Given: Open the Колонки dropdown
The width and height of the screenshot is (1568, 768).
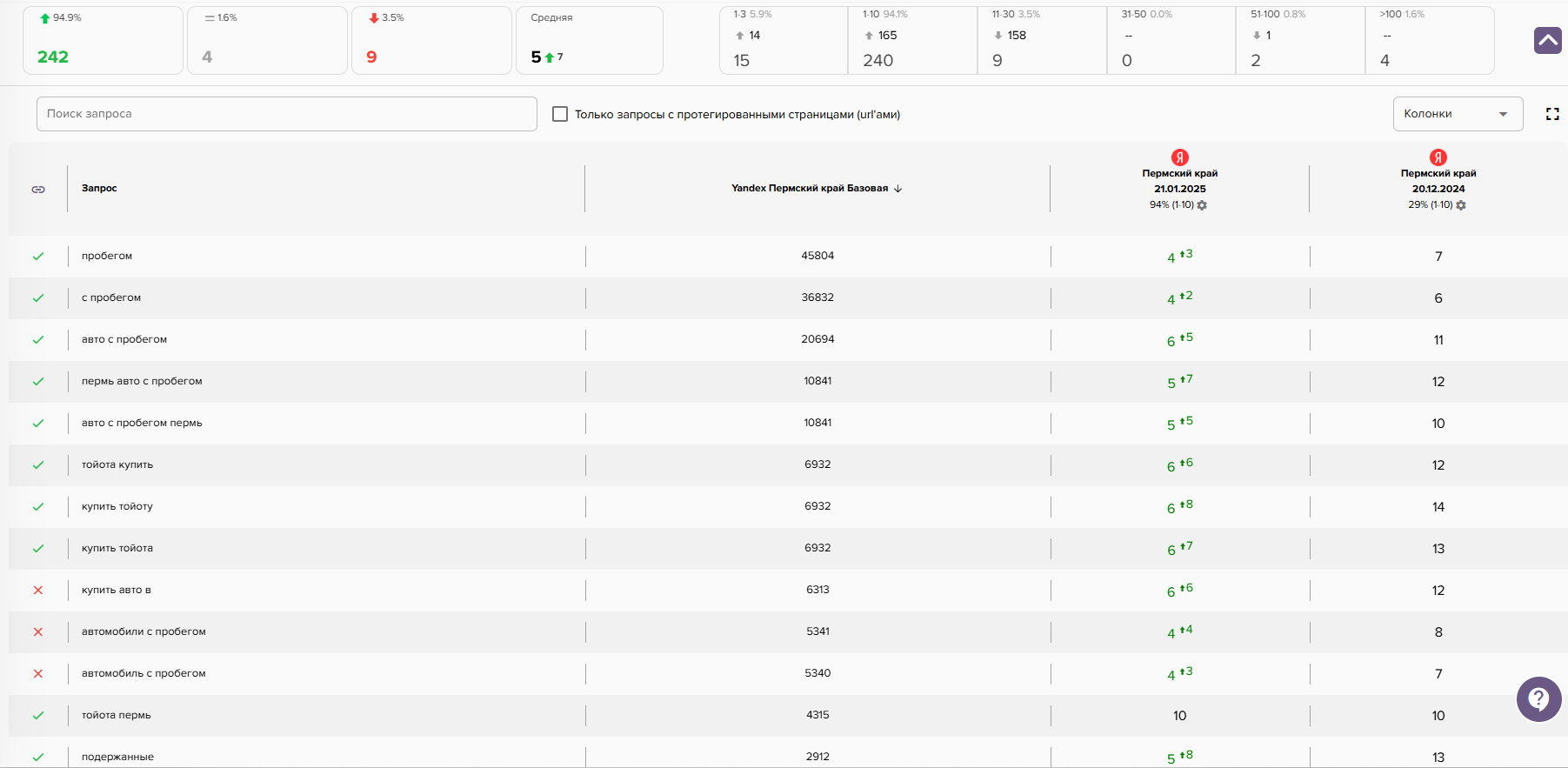Looking at the screenshot, I should pos(1457,114).
